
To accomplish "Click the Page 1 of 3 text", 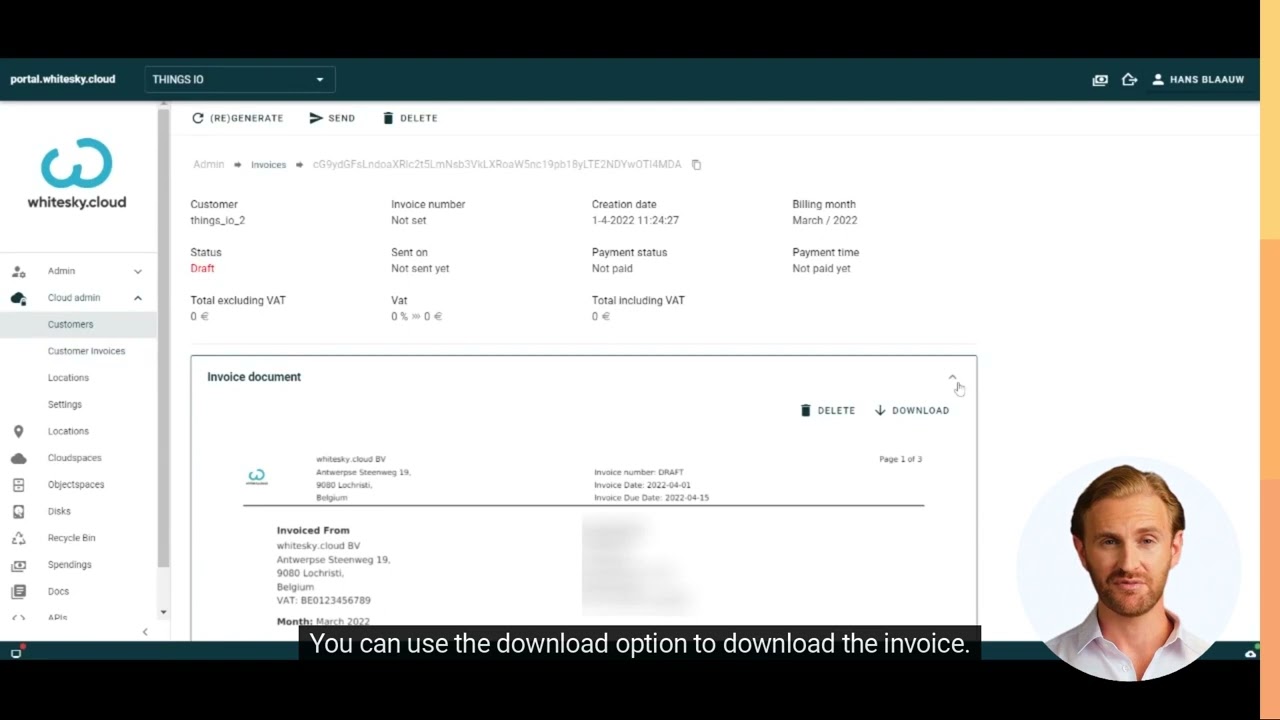I will coord(900,459).
